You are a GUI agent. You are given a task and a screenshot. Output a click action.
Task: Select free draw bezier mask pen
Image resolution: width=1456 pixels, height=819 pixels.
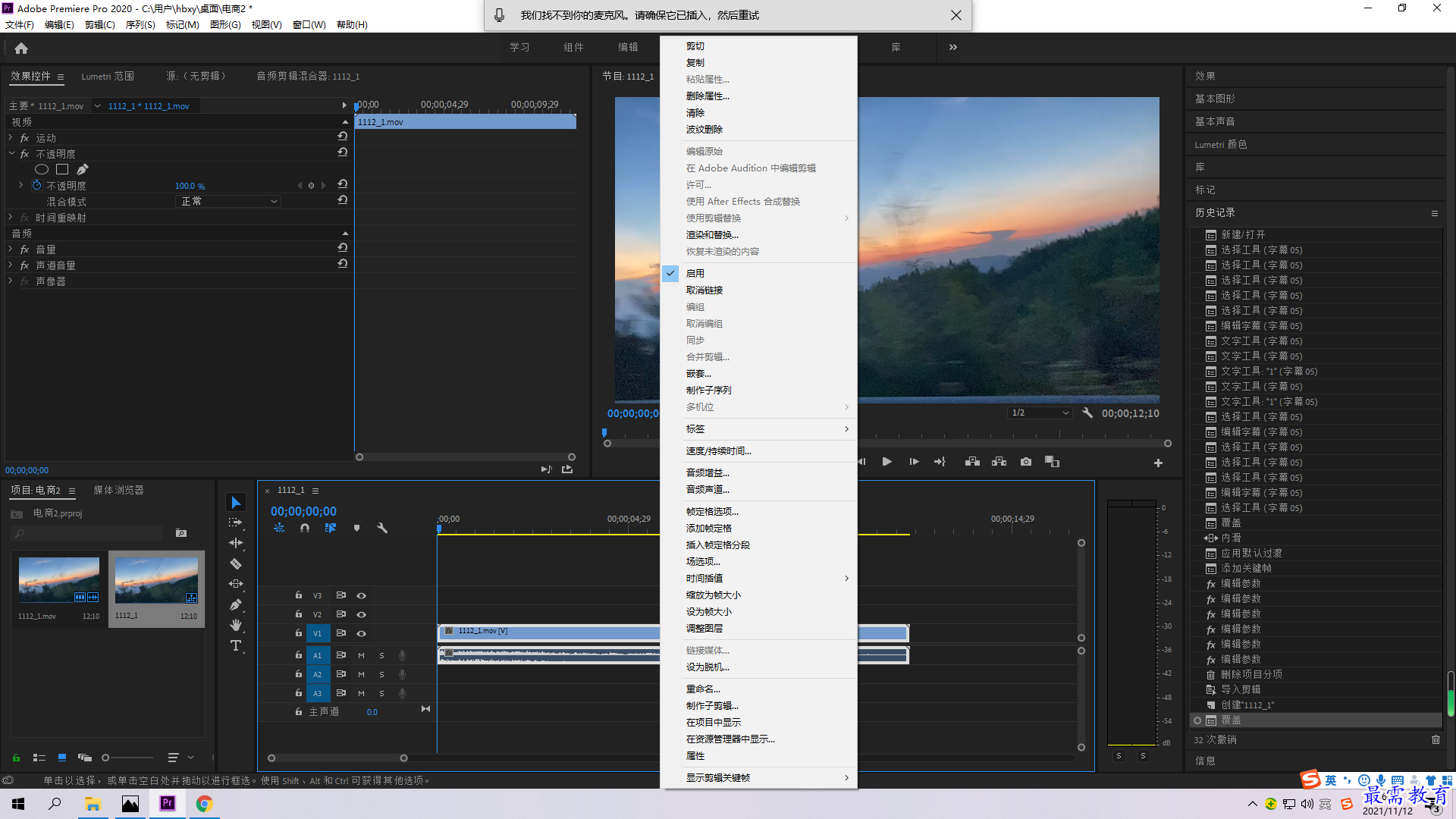82,169
